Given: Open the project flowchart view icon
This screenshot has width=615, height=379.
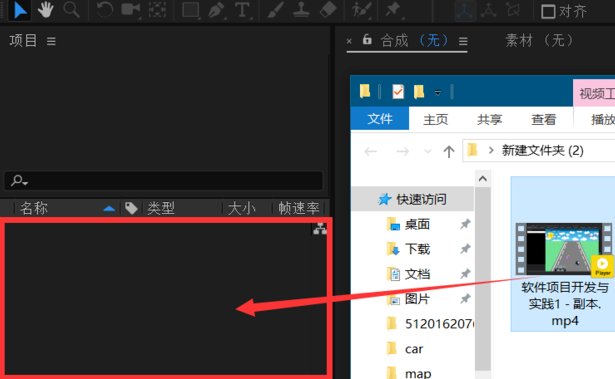Looking at the screenshot, I should click(x=320, y=229).
